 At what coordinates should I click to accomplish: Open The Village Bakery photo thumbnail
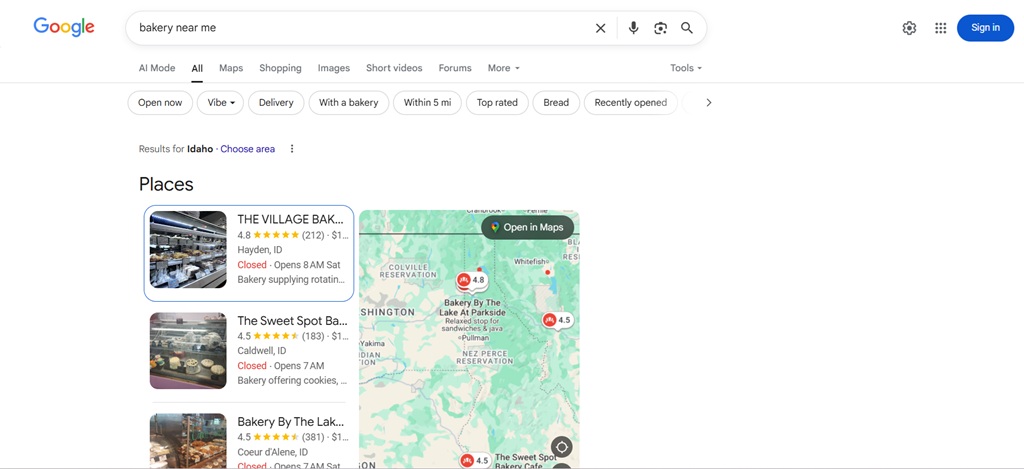188,250
